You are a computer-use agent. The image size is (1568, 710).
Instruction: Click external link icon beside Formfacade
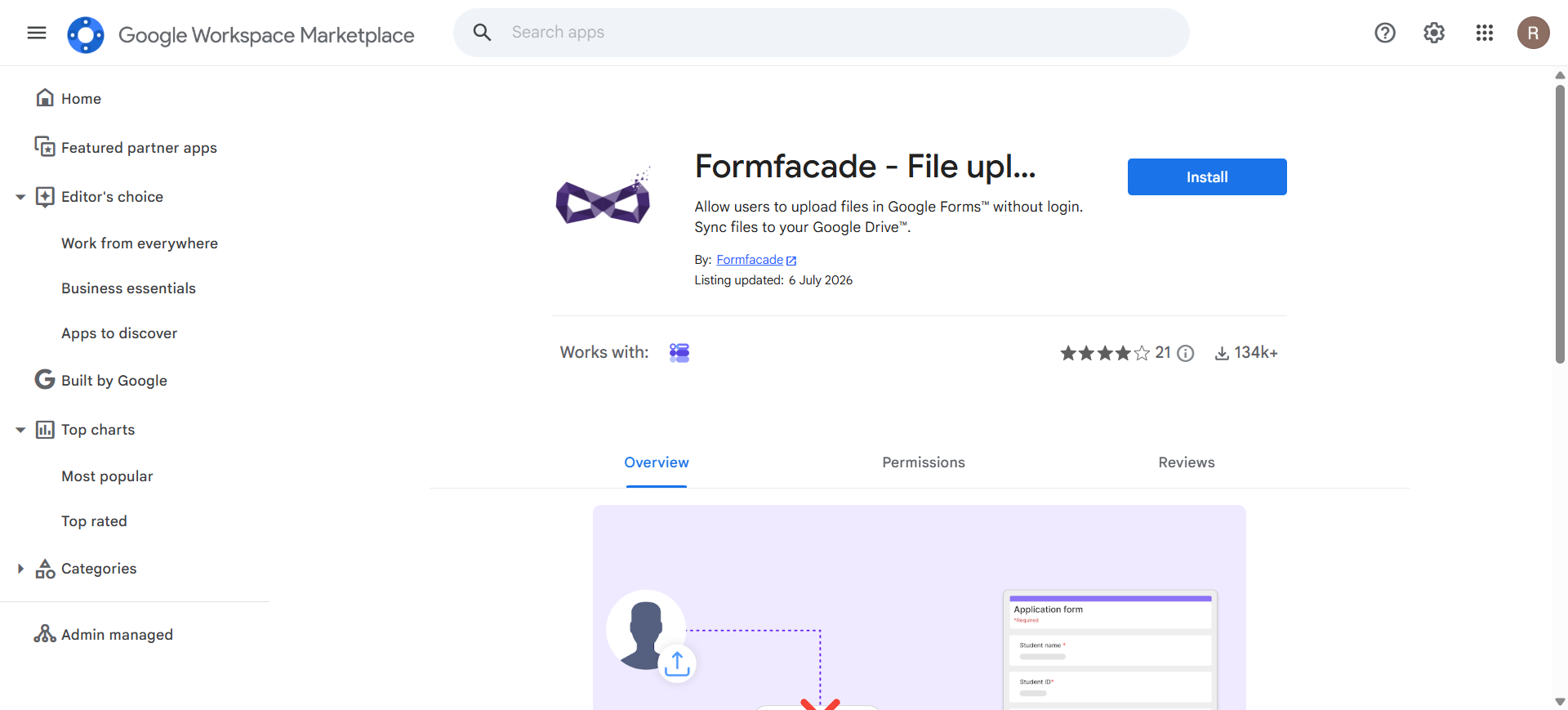[x=791, y=261]
